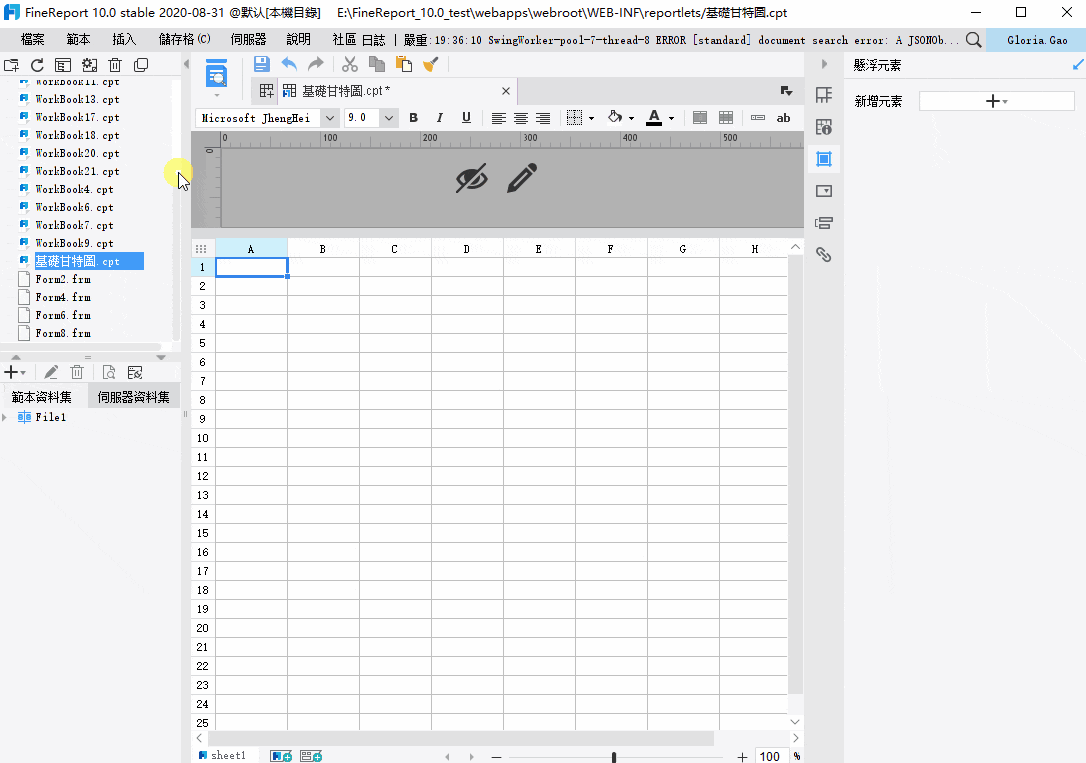Select cell A1 in the grid
Image resolution: width=1086 pixels, height=763 pixels.
[251, 267]
